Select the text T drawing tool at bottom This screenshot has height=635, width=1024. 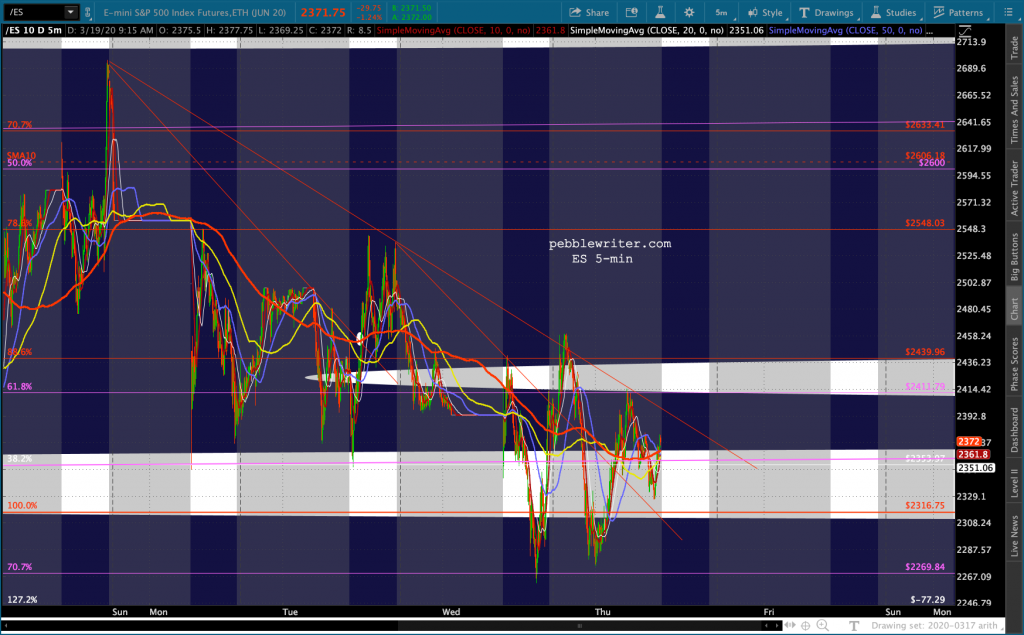coord(854,626)
